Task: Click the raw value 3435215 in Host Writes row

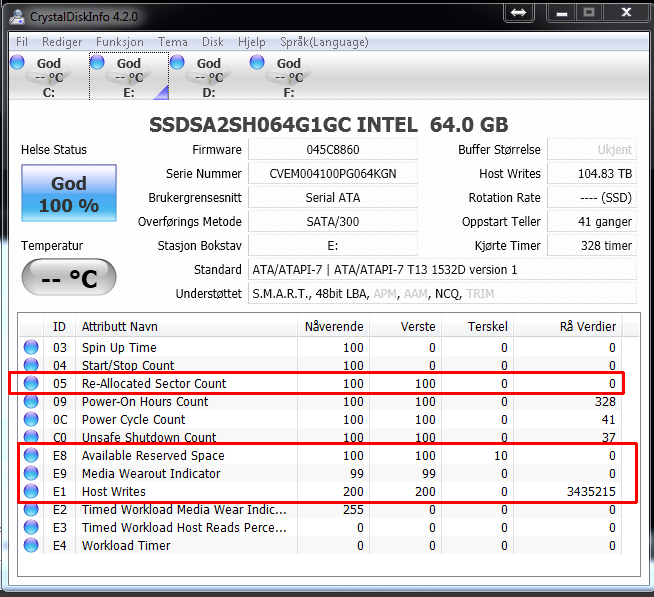Action: (x=591, y=491)
